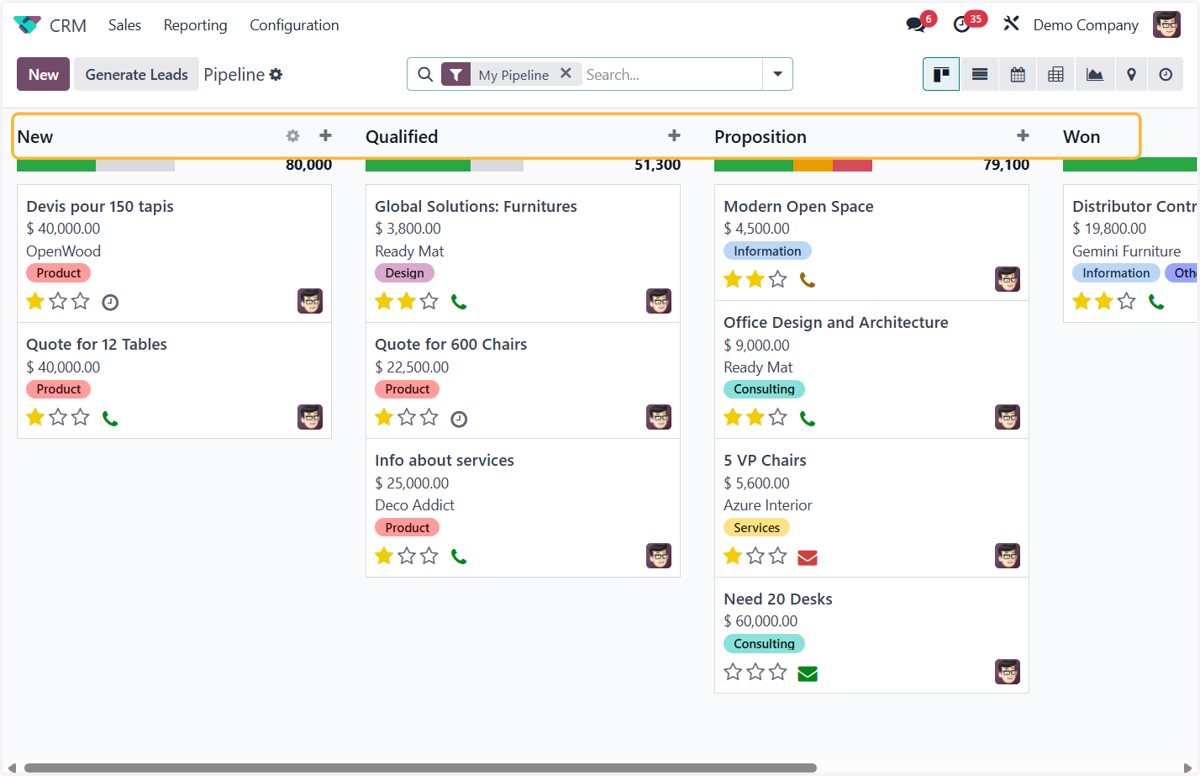Click the Generate Leads button

click(136, 74)
